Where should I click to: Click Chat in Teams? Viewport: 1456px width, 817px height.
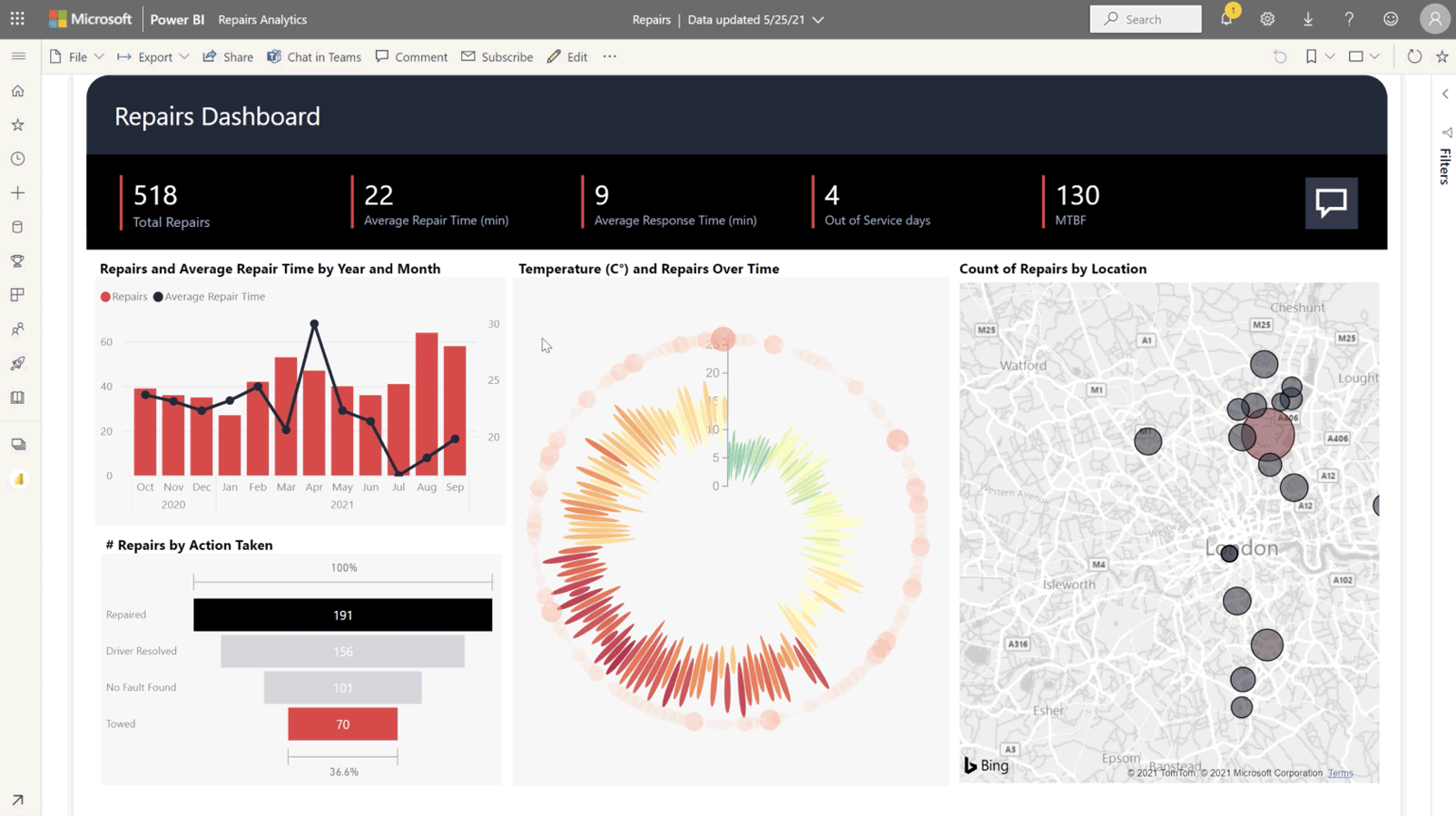[314, 56]
